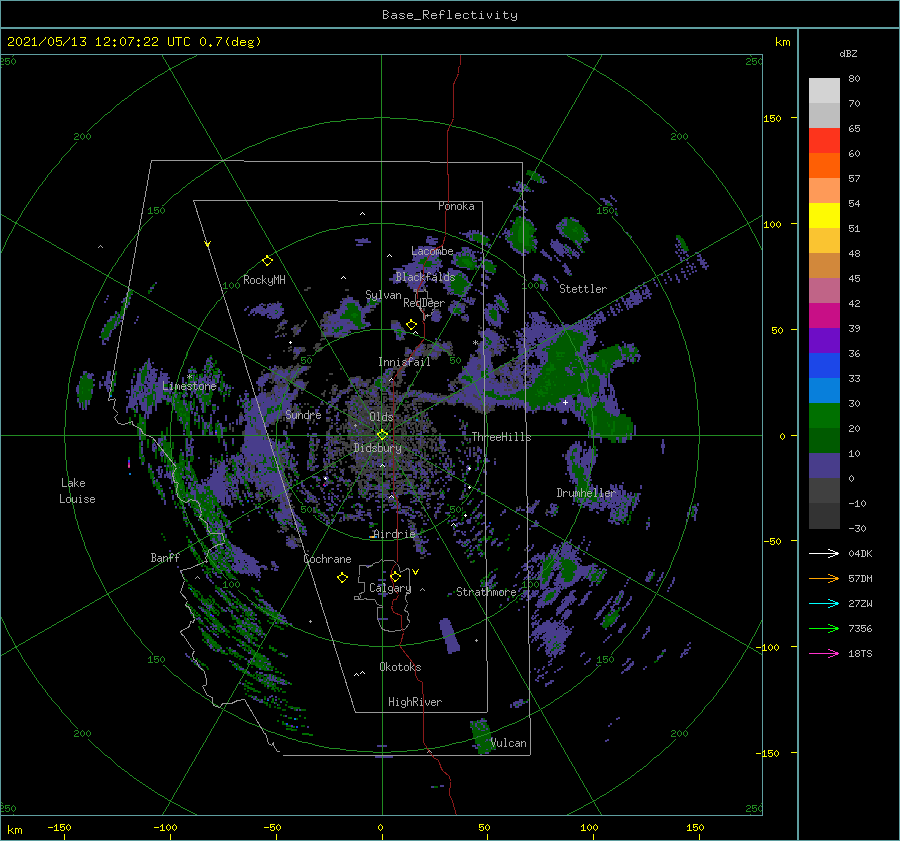Click the white 04DK arrow in legend
900x841 pixels.
pyautogui.click(x=824, y=553)
